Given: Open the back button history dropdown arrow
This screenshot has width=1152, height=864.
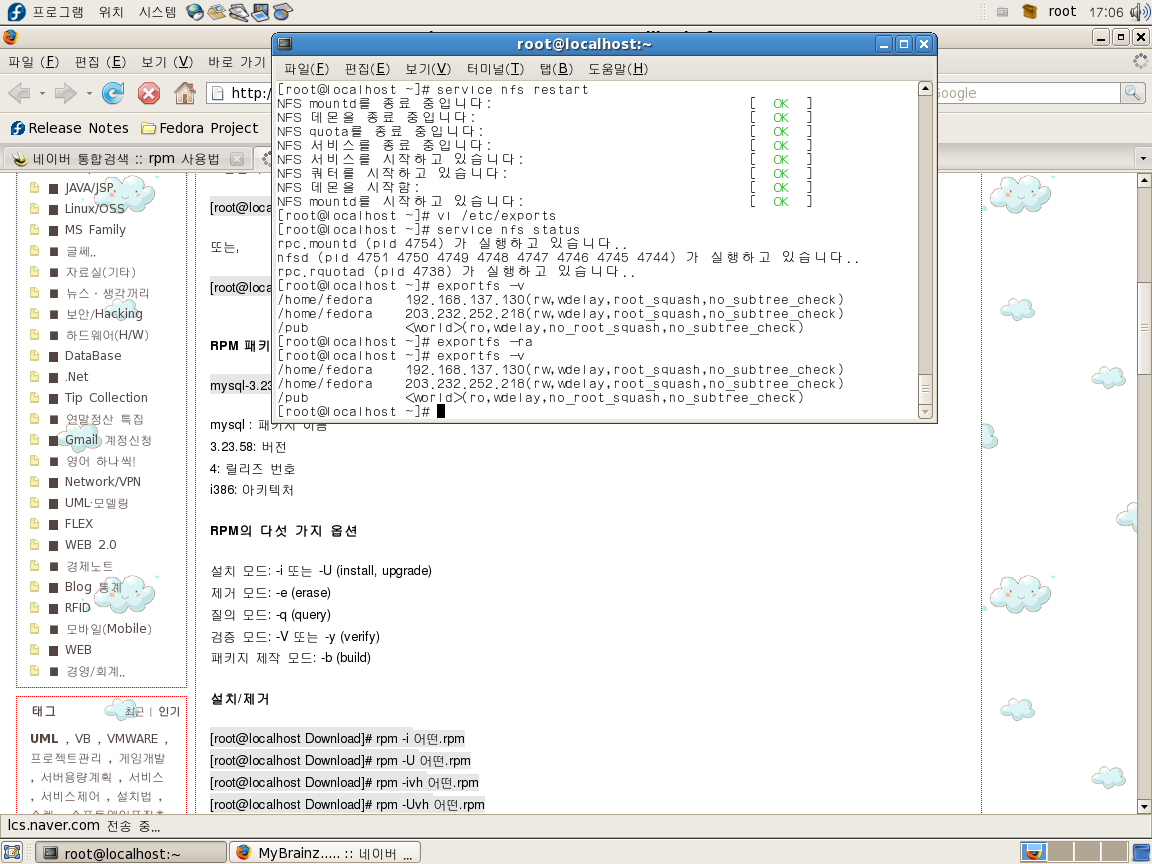Looking at the screenshot, I should (x=42, y=94).
